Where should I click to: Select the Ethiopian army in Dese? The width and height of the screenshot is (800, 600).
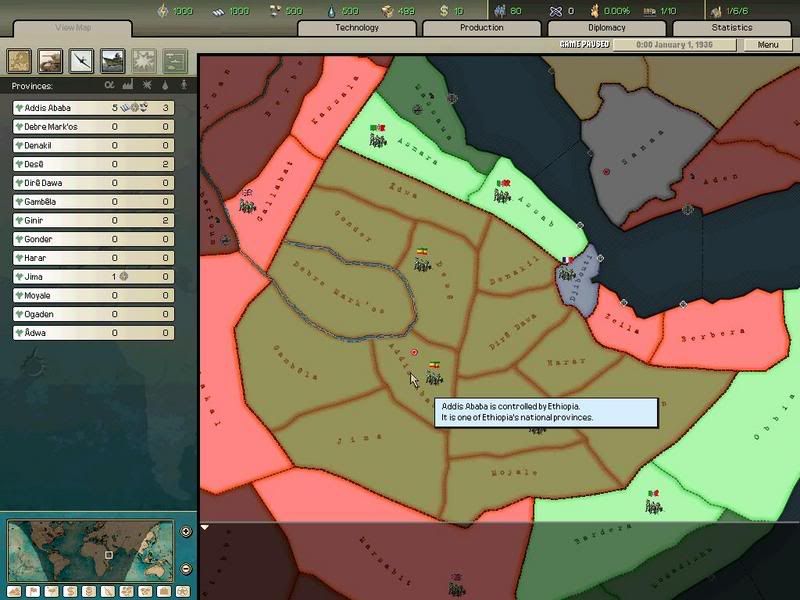[x=423, y=264]
